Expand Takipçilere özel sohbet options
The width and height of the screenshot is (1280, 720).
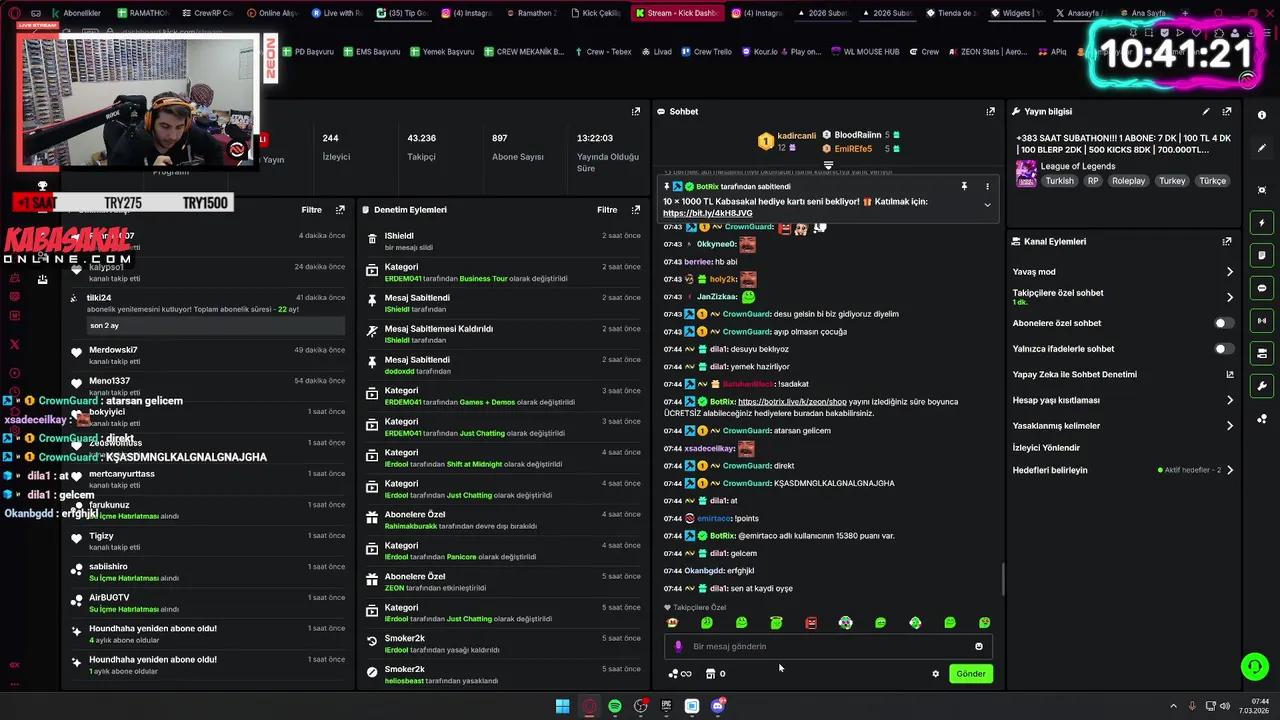click(1230, 297)
